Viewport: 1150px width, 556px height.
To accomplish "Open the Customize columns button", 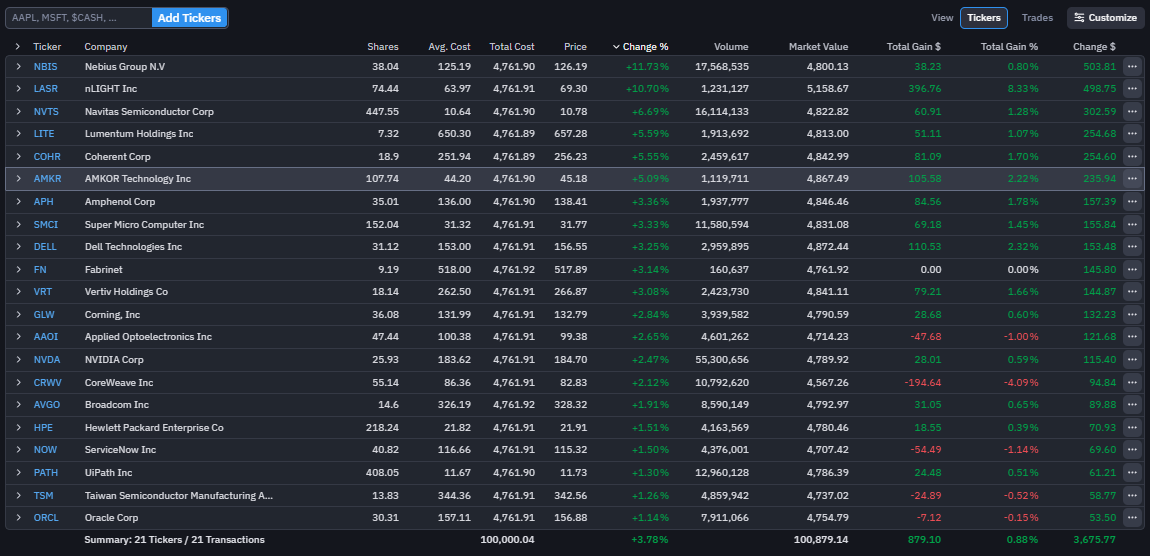I will 1105,18.
